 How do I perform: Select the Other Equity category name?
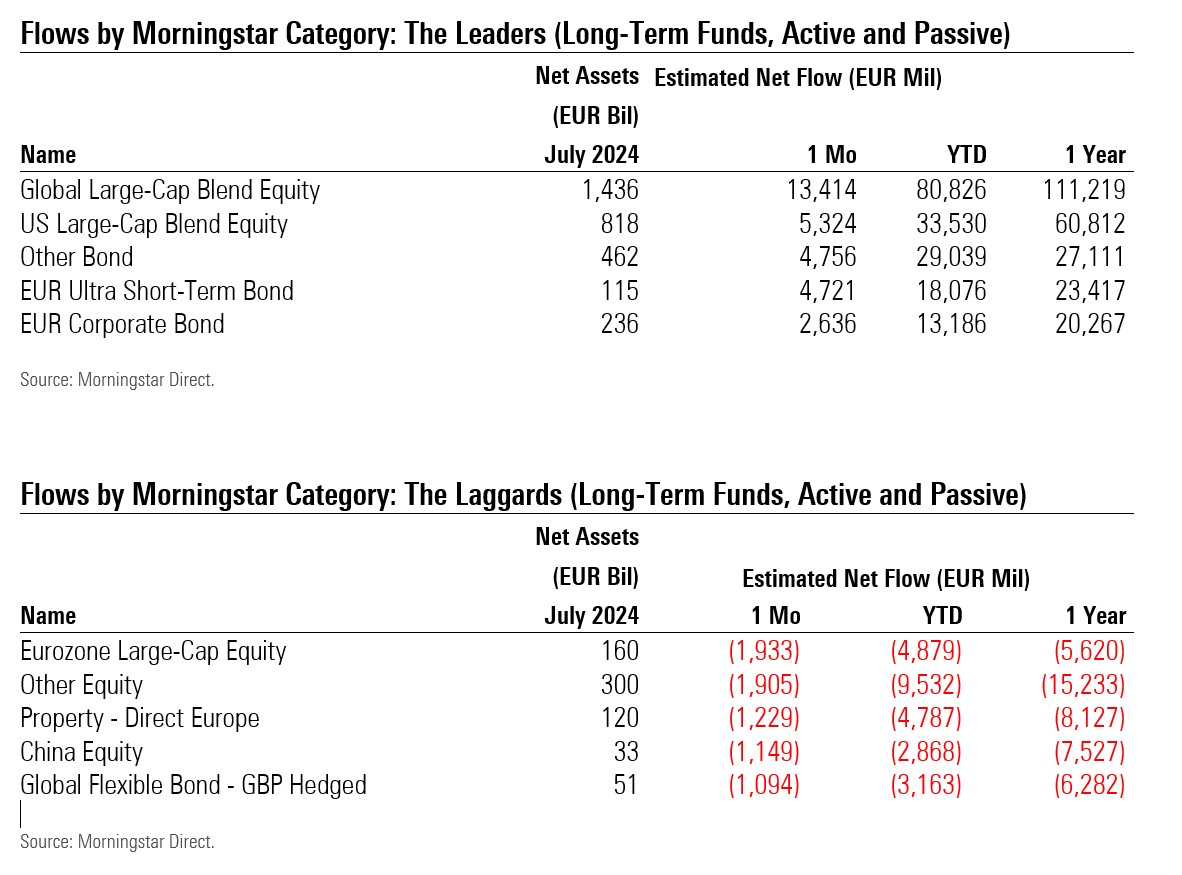[x=81, y=685]
